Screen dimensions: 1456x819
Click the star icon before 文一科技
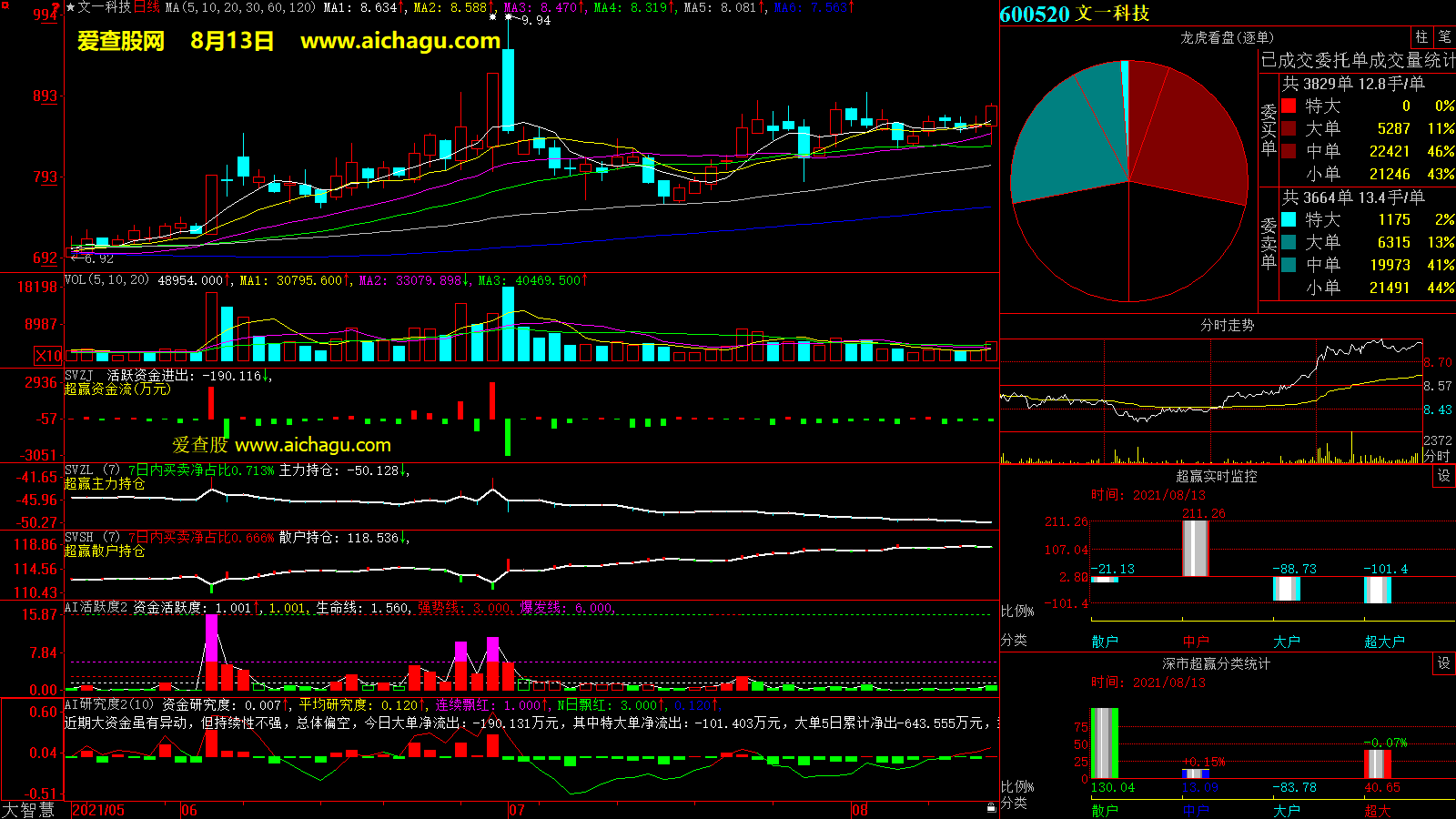(x=71, y=7)
